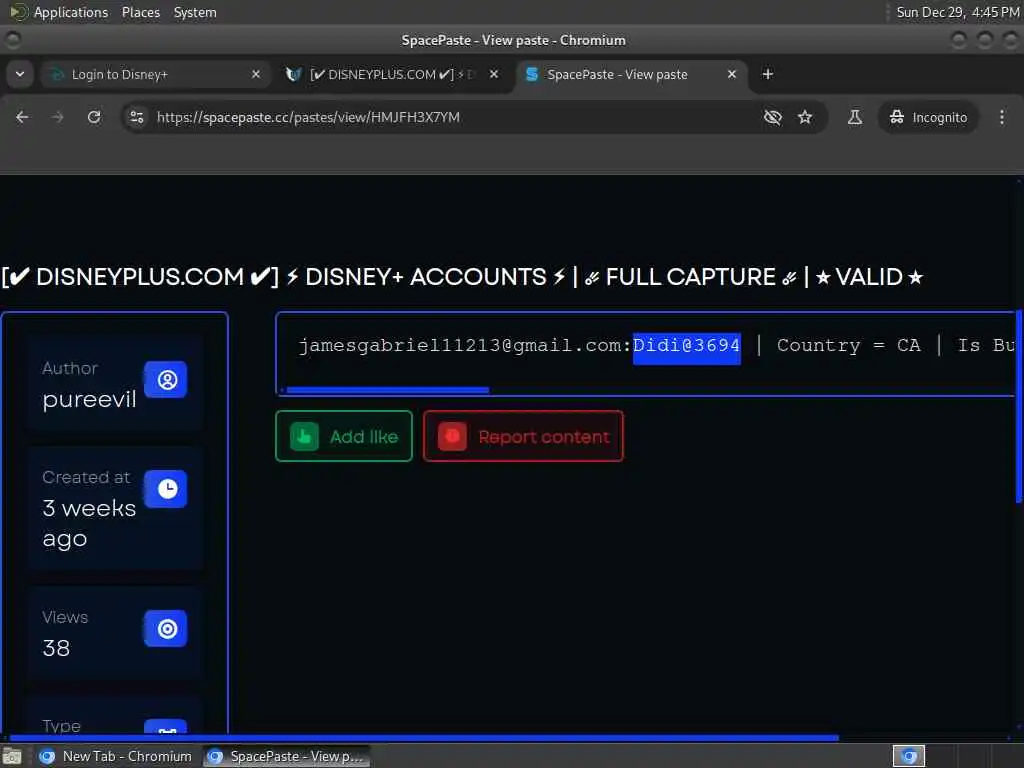Click the workspace switcher in bottom panel
This screenshot has height=768, width=1024.
[908, 756]
